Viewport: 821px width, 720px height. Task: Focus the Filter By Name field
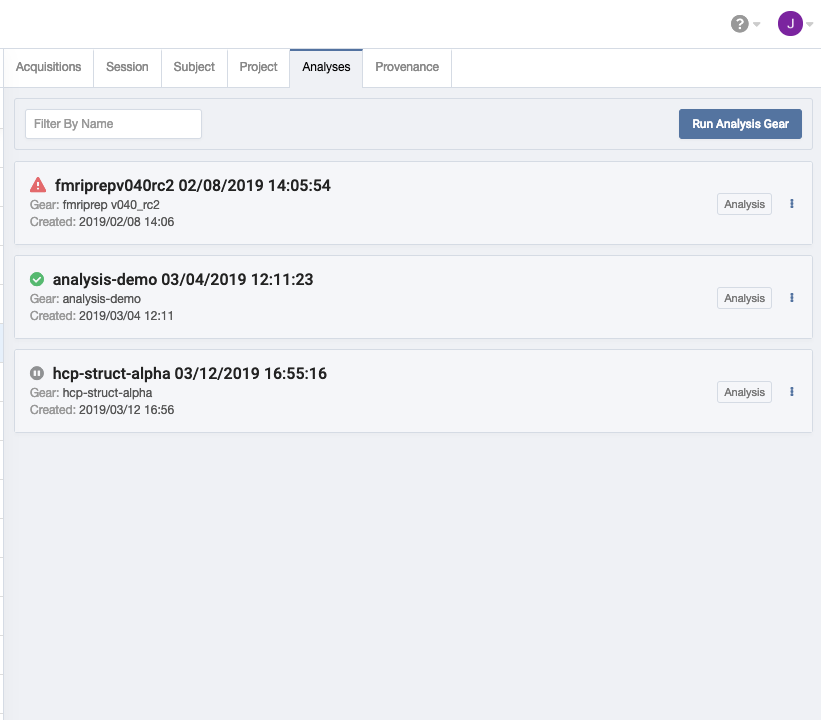point(114,124)
